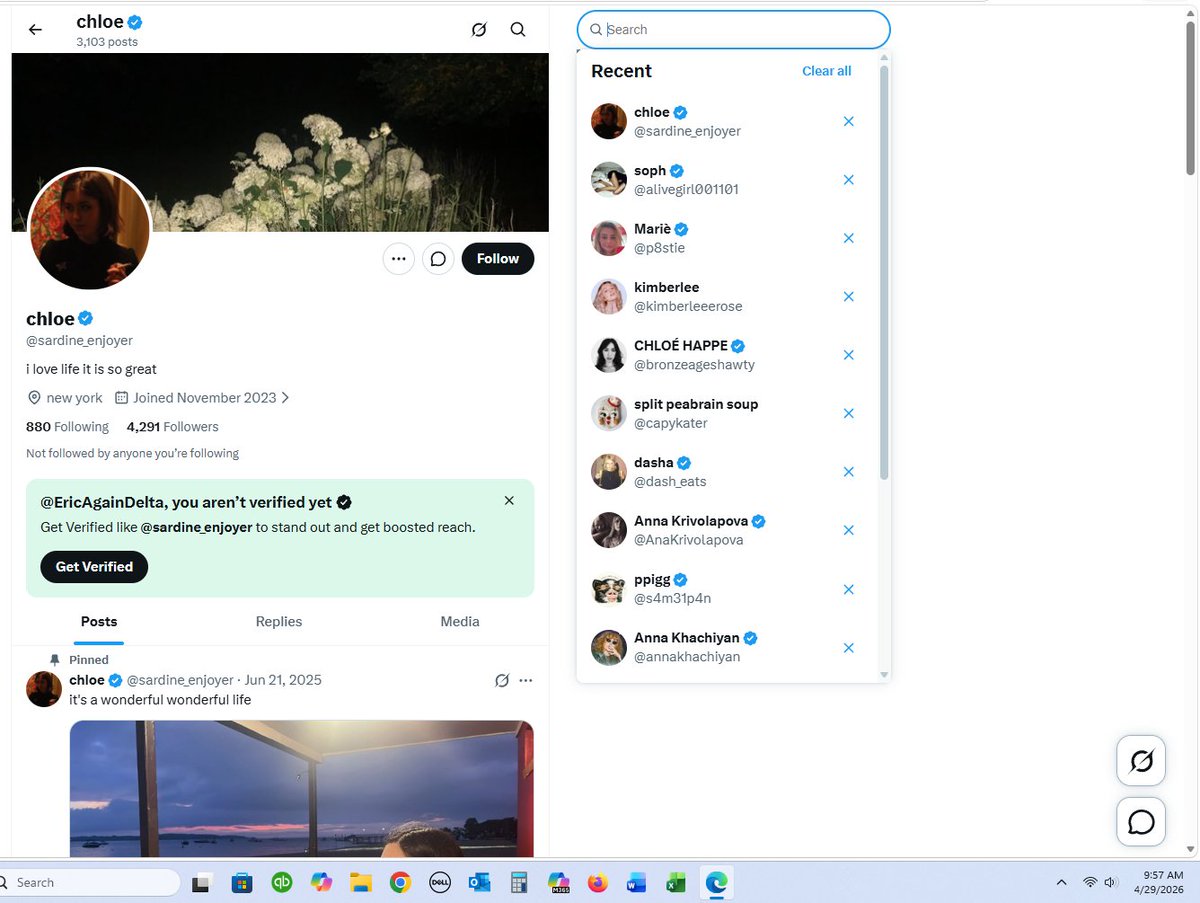Open the floating chat messages button

[x=1141, y=822]
